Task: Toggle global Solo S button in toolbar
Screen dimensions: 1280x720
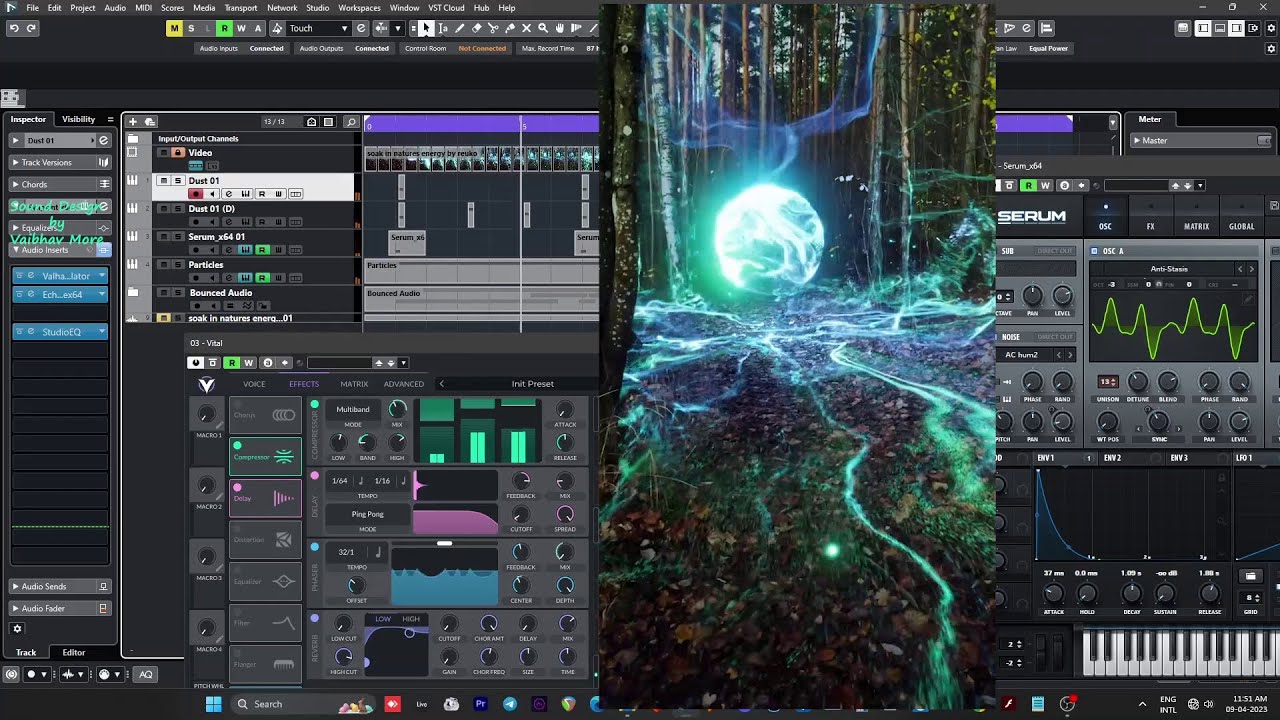Action: [191, 28]
